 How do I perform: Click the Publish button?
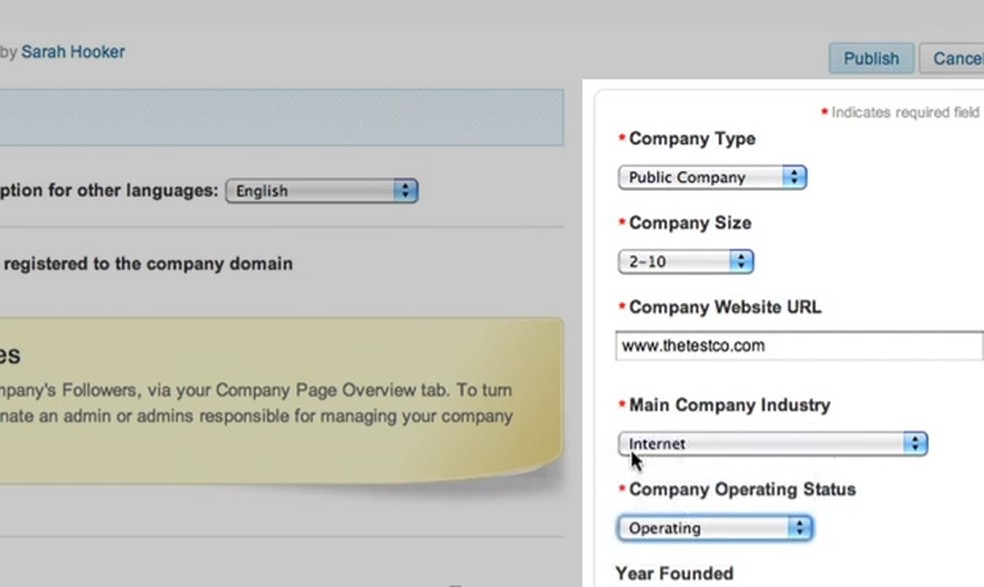[x=871, y=58]
